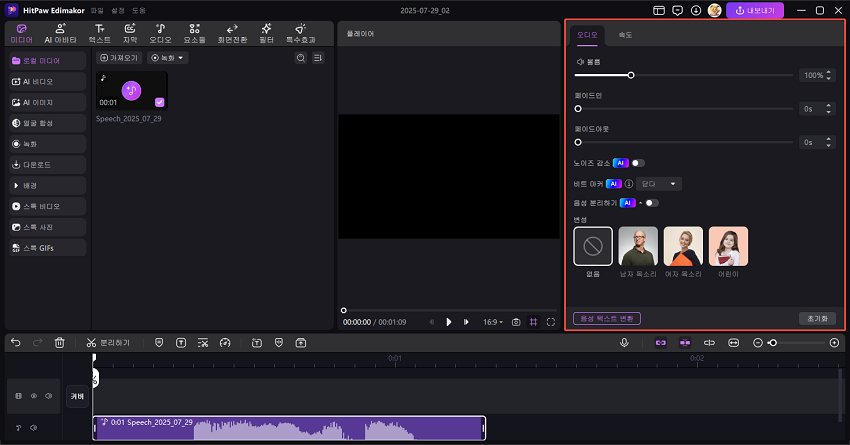Open the 필터 filter tool
This screenshot has height=445, width=850.
click(x=266, y=34)
